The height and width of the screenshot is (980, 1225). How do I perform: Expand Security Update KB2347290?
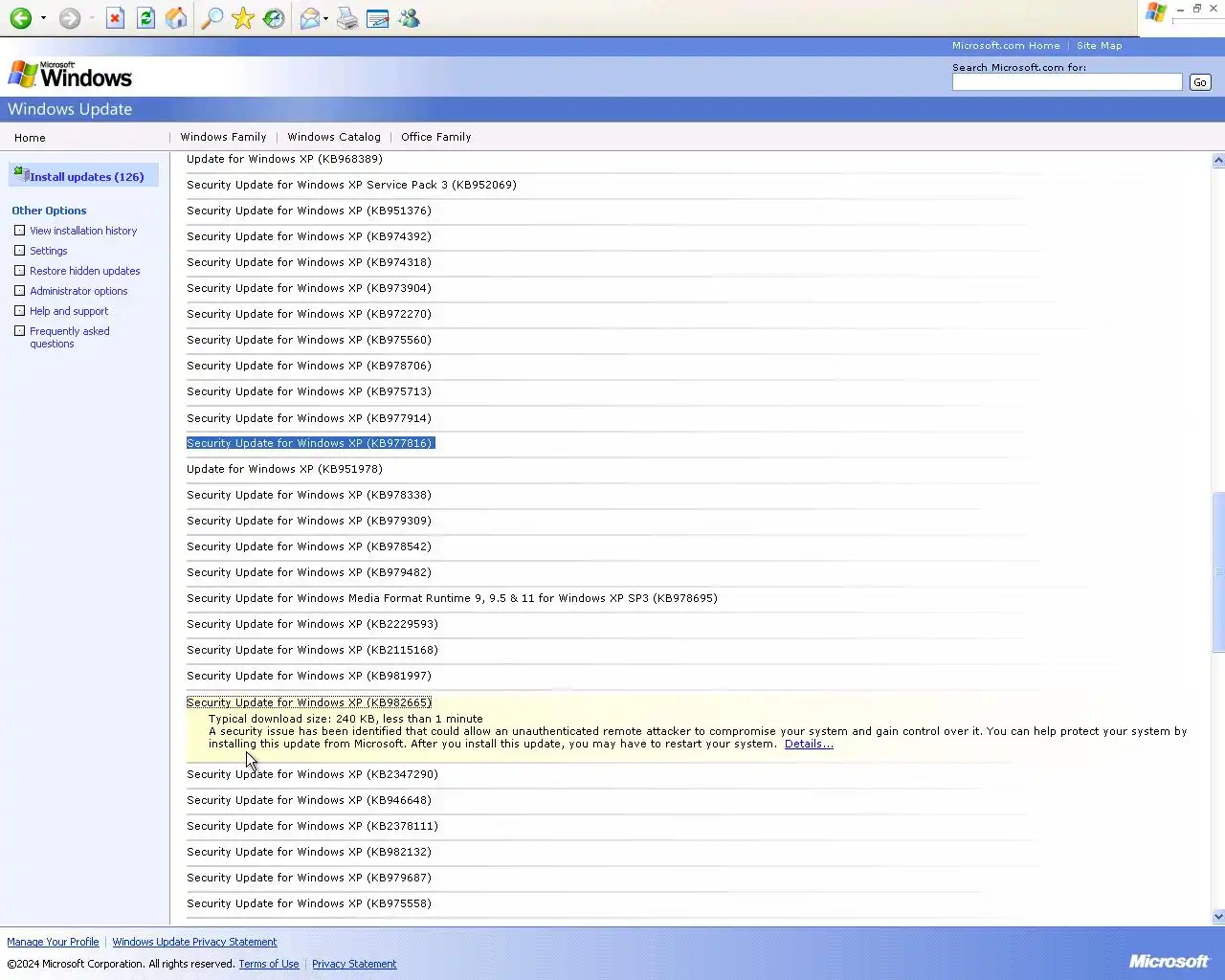[312, 774]
